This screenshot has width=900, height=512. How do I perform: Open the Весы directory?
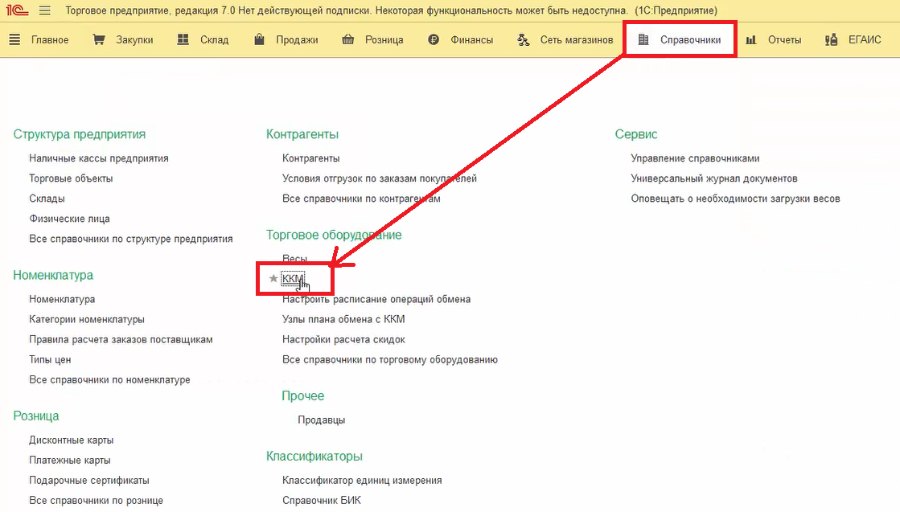(294, 258)
